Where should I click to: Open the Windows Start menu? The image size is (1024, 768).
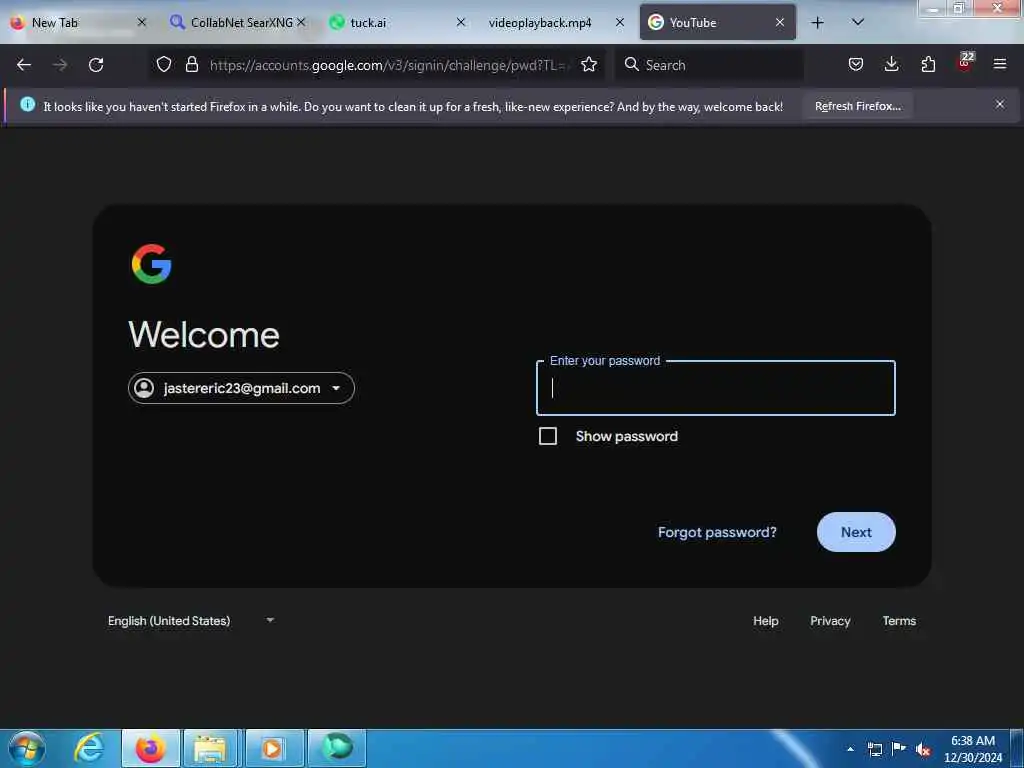(x=26, y=748)
